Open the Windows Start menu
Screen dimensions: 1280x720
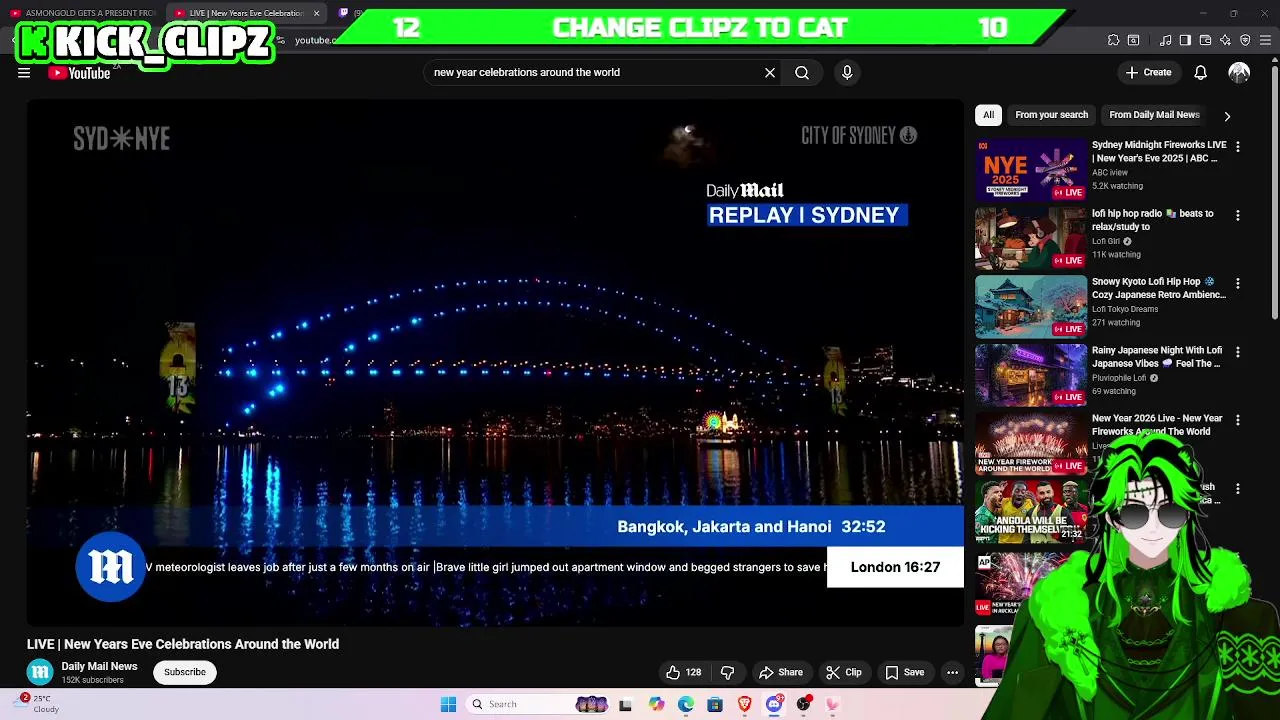[449, 704]
